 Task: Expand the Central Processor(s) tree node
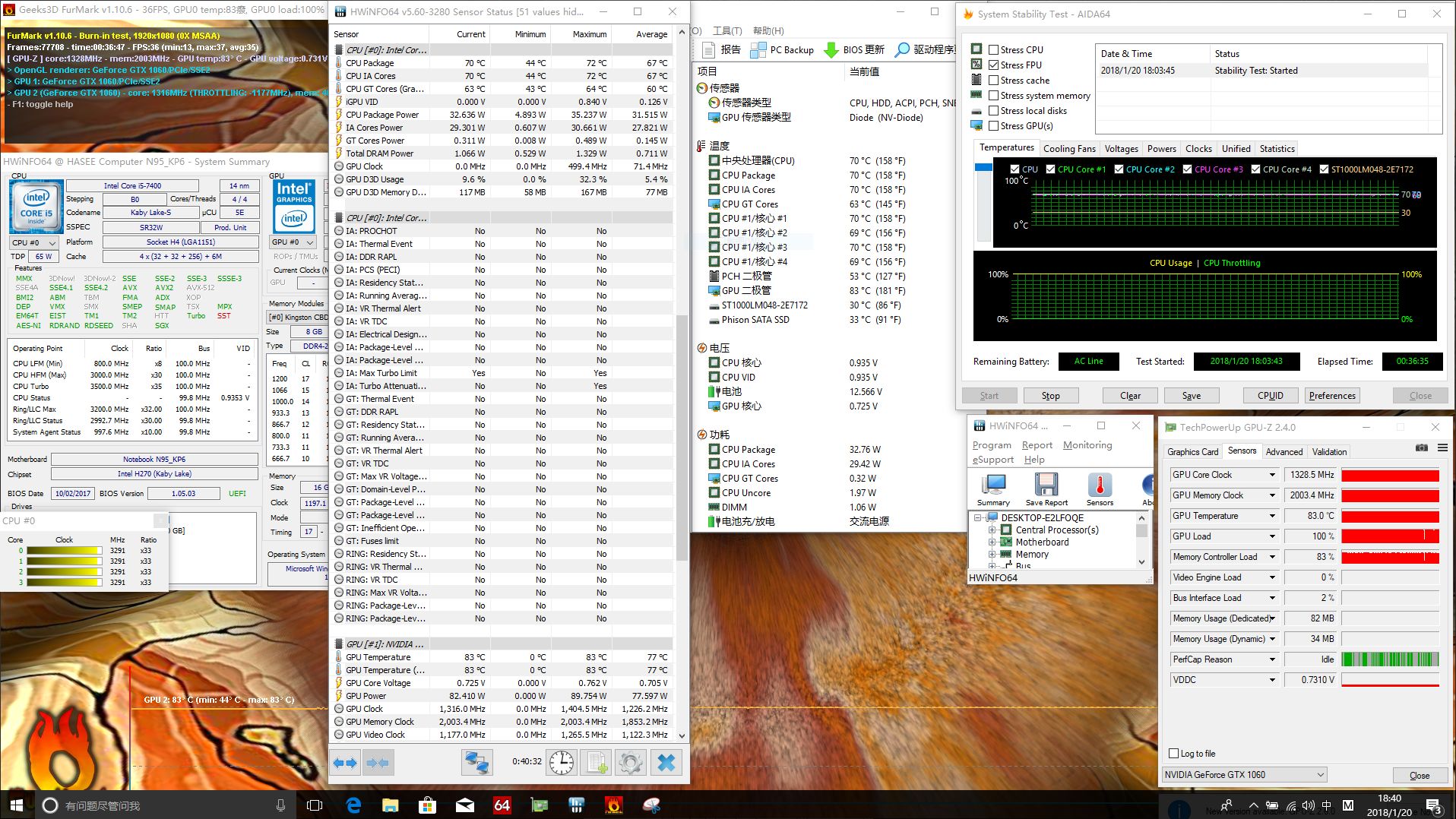(x=992, y=530)
